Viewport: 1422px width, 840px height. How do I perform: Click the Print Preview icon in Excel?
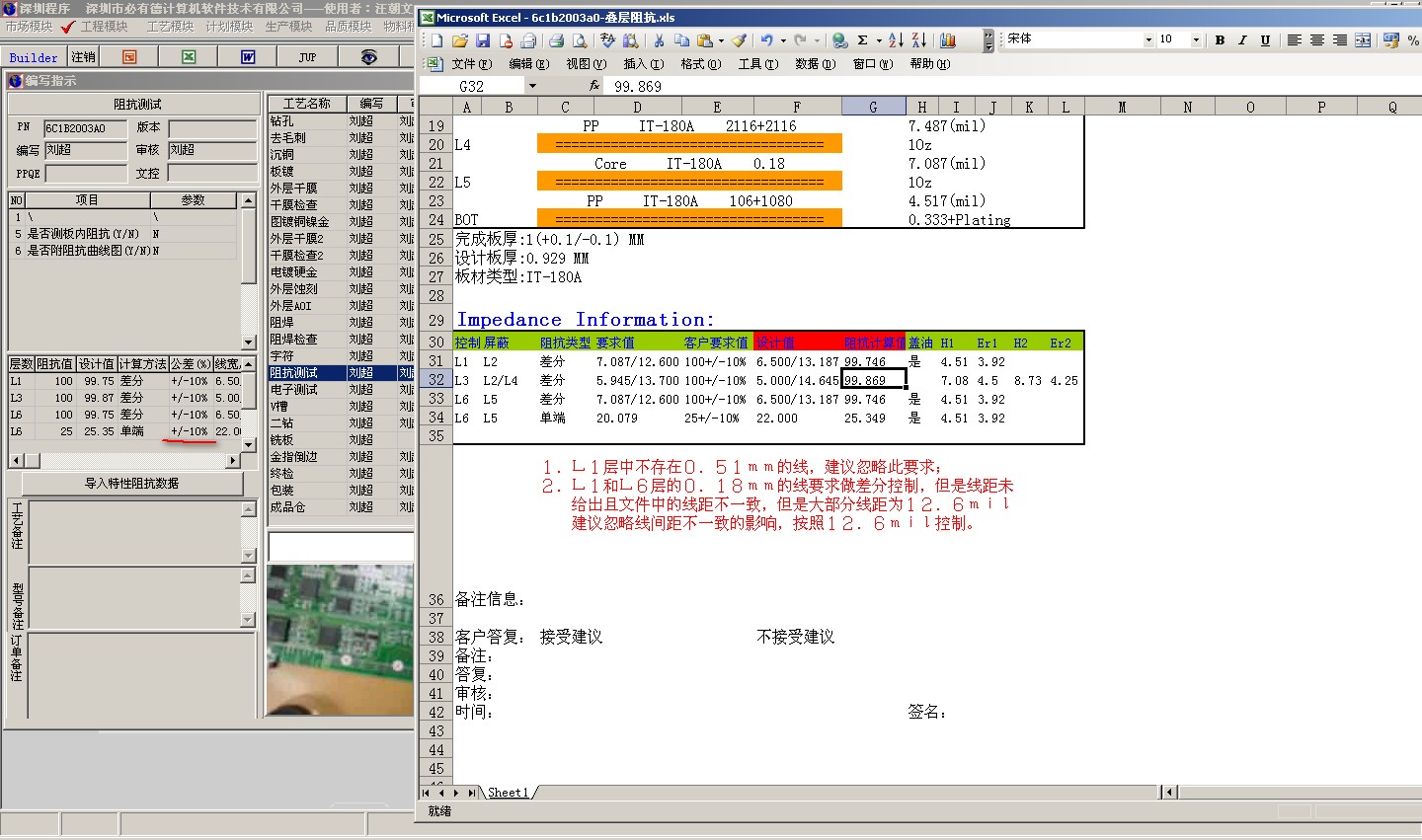click(x=580, y=40)
